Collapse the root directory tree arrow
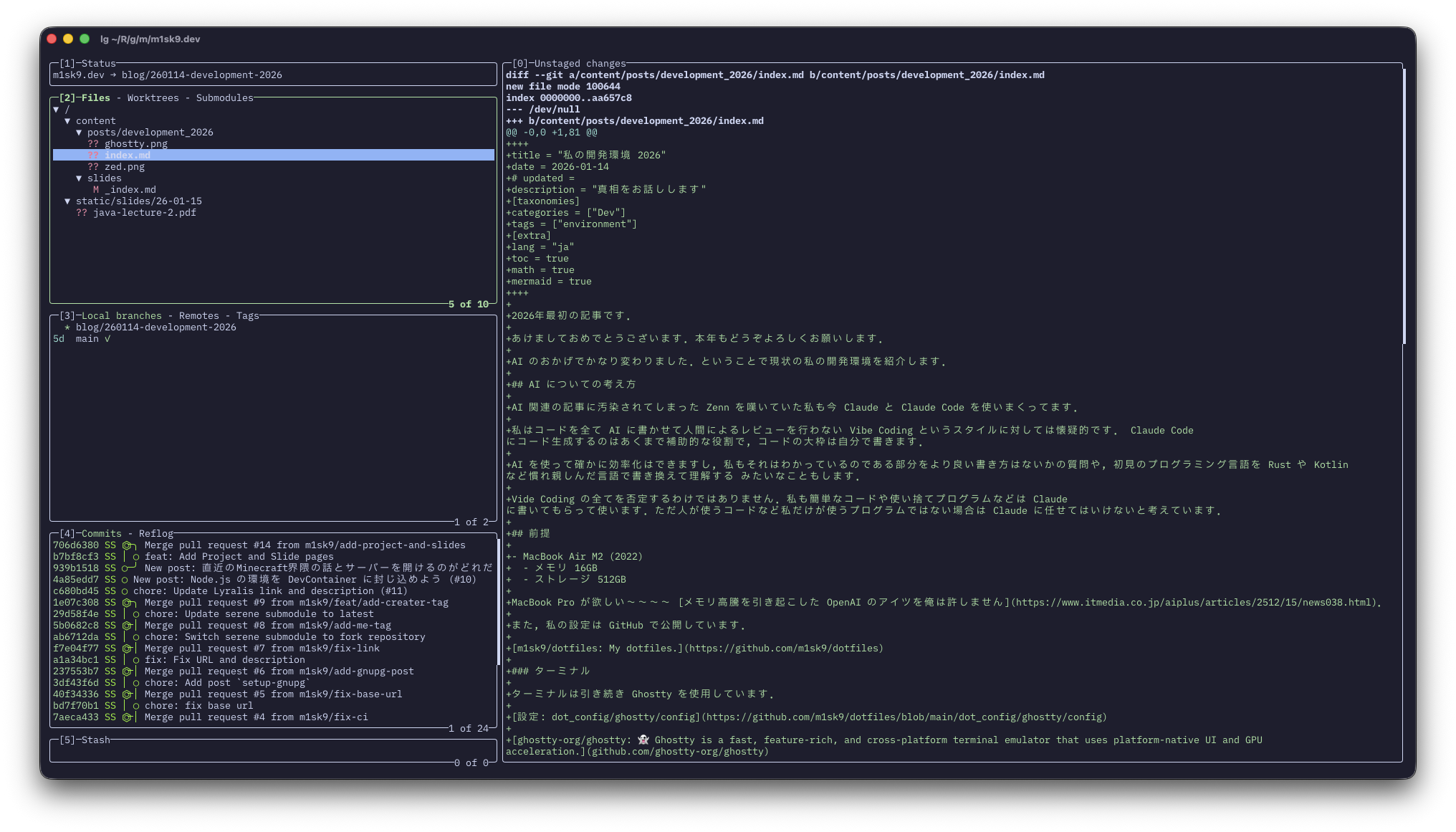 tap(56, 110)
